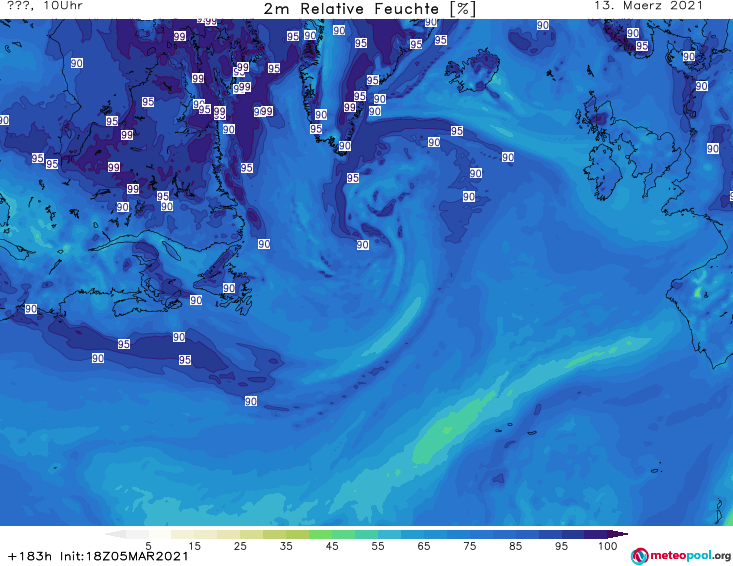The image size is (733, 566).
Task: Click the legend value '75'
Action: pos(470,546)
